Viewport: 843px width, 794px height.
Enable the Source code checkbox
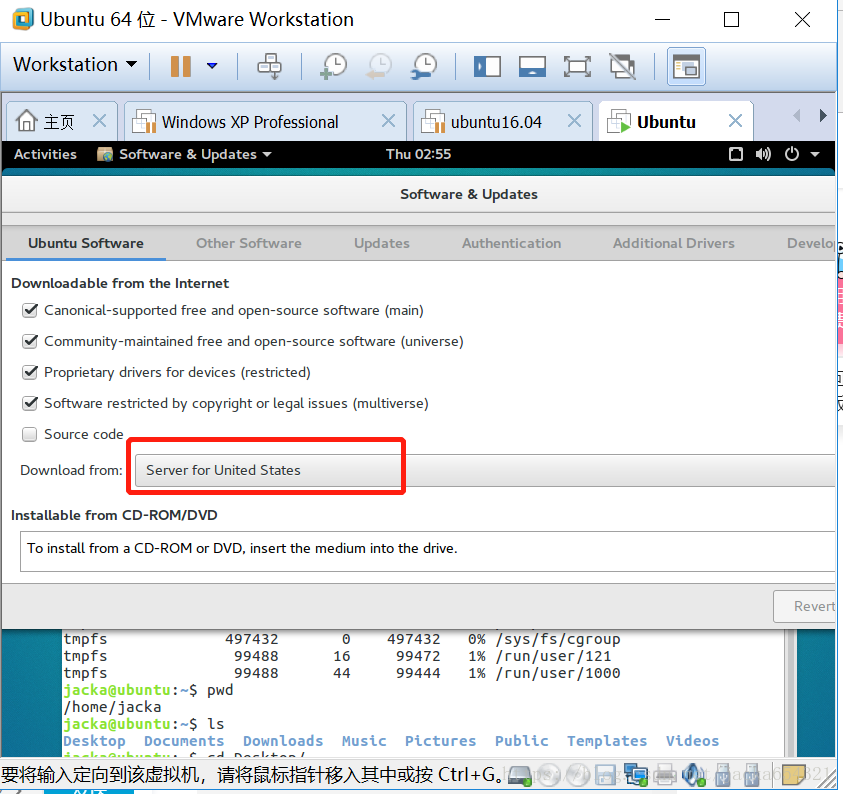coord(30,434)
